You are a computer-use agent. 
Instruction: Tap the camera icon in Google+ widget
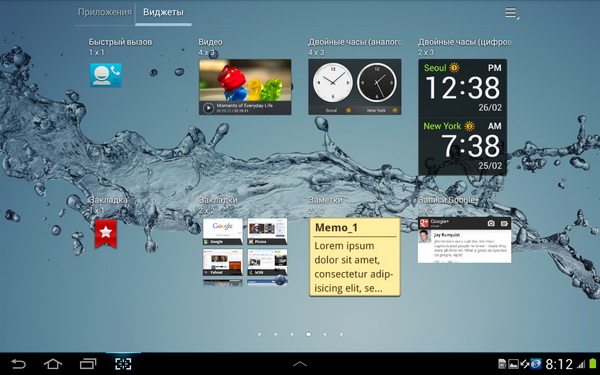tap(491, 223)
